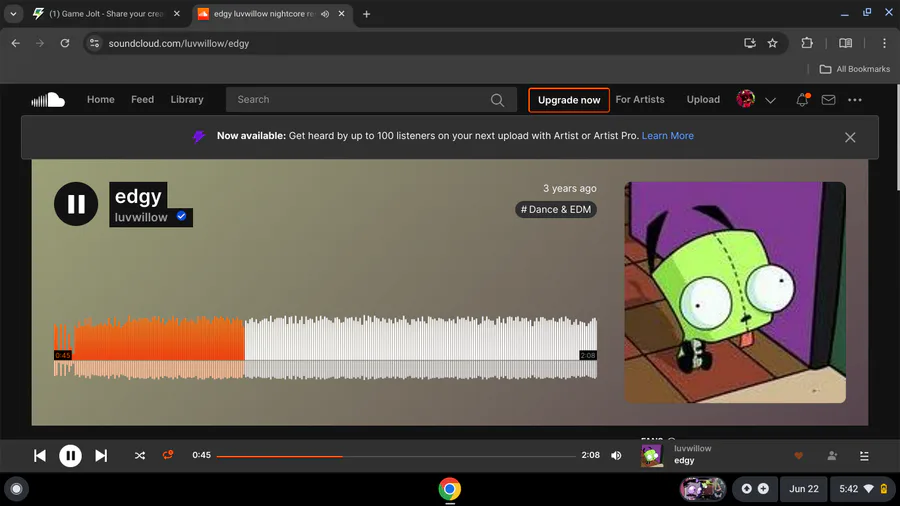Open the # Dance & EDM tag
This screenshot has width=900, height=506.
click(556, 209)
